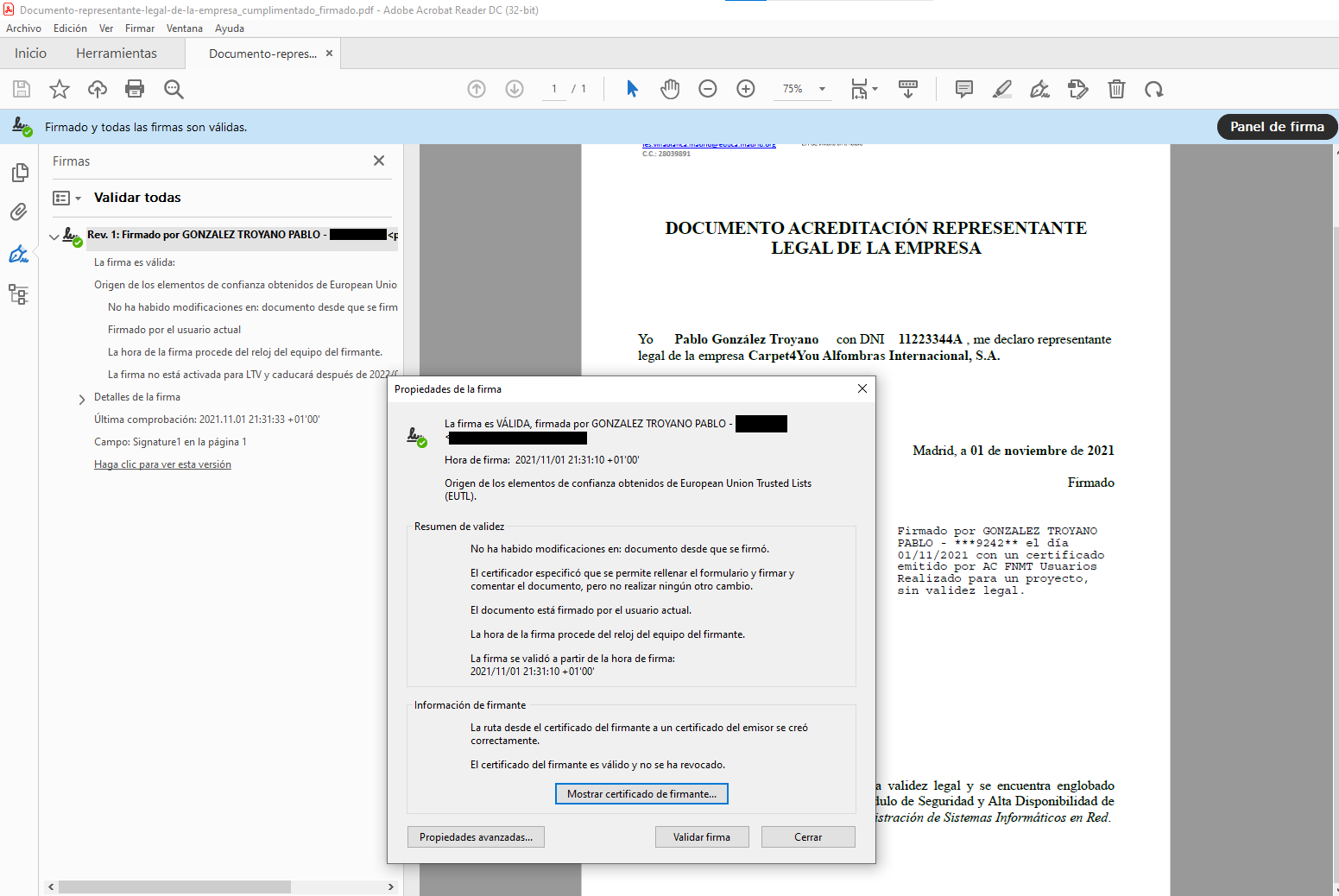Click the star bookmark icon
1339x896 pixels.
[60, 89]
